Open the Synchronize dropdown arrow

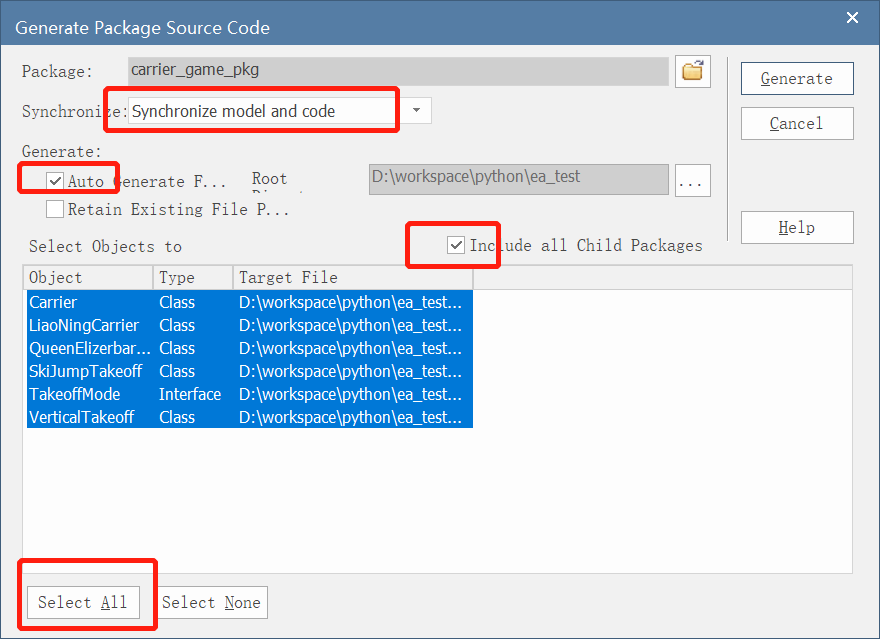coord(417,110)
